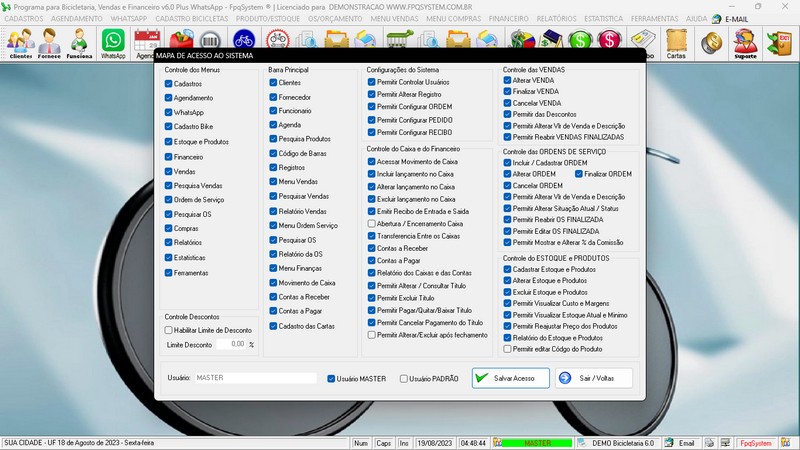Viewport: 800px width, 450px height.
Task: Open the RELATÓRIOS menu
Action: tap(556, 19)
